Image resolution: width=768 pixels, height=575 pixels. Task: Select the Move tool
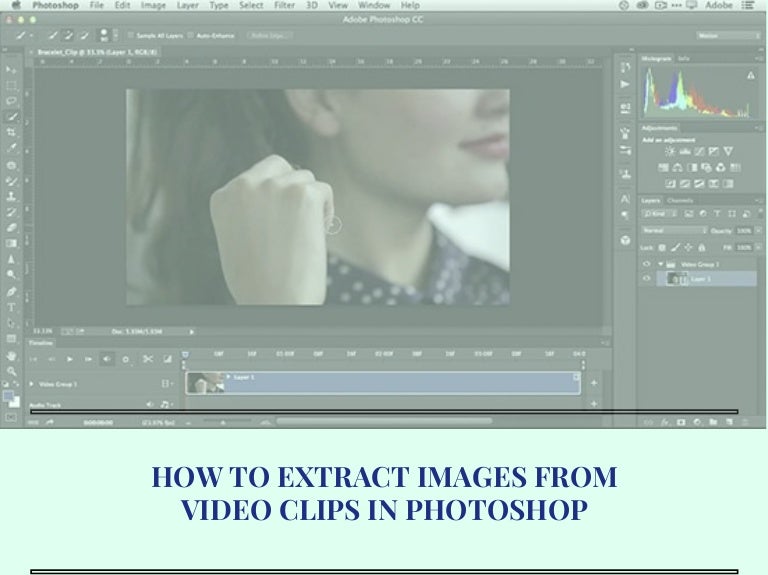[x=11, y=70]
